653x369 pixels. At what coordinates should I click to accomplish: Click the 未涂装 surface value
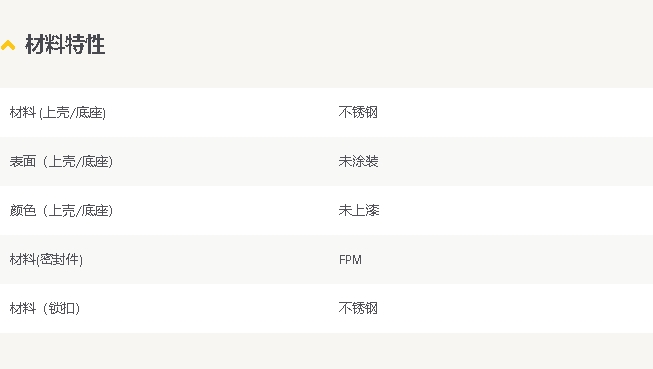click(x=359, y=162)
